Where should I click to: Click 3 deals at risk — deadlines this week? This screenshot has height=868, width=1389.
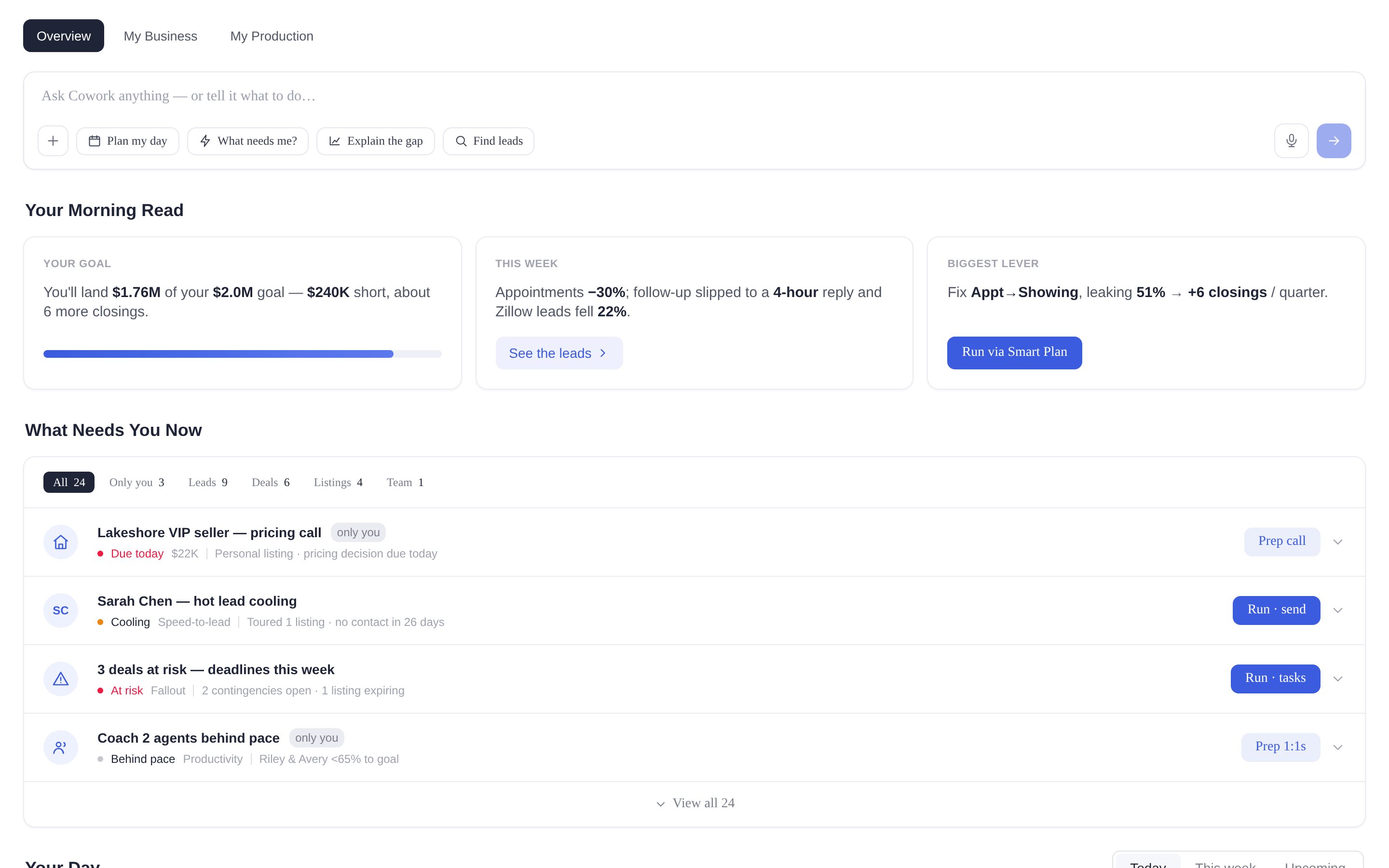click(216, 669)
